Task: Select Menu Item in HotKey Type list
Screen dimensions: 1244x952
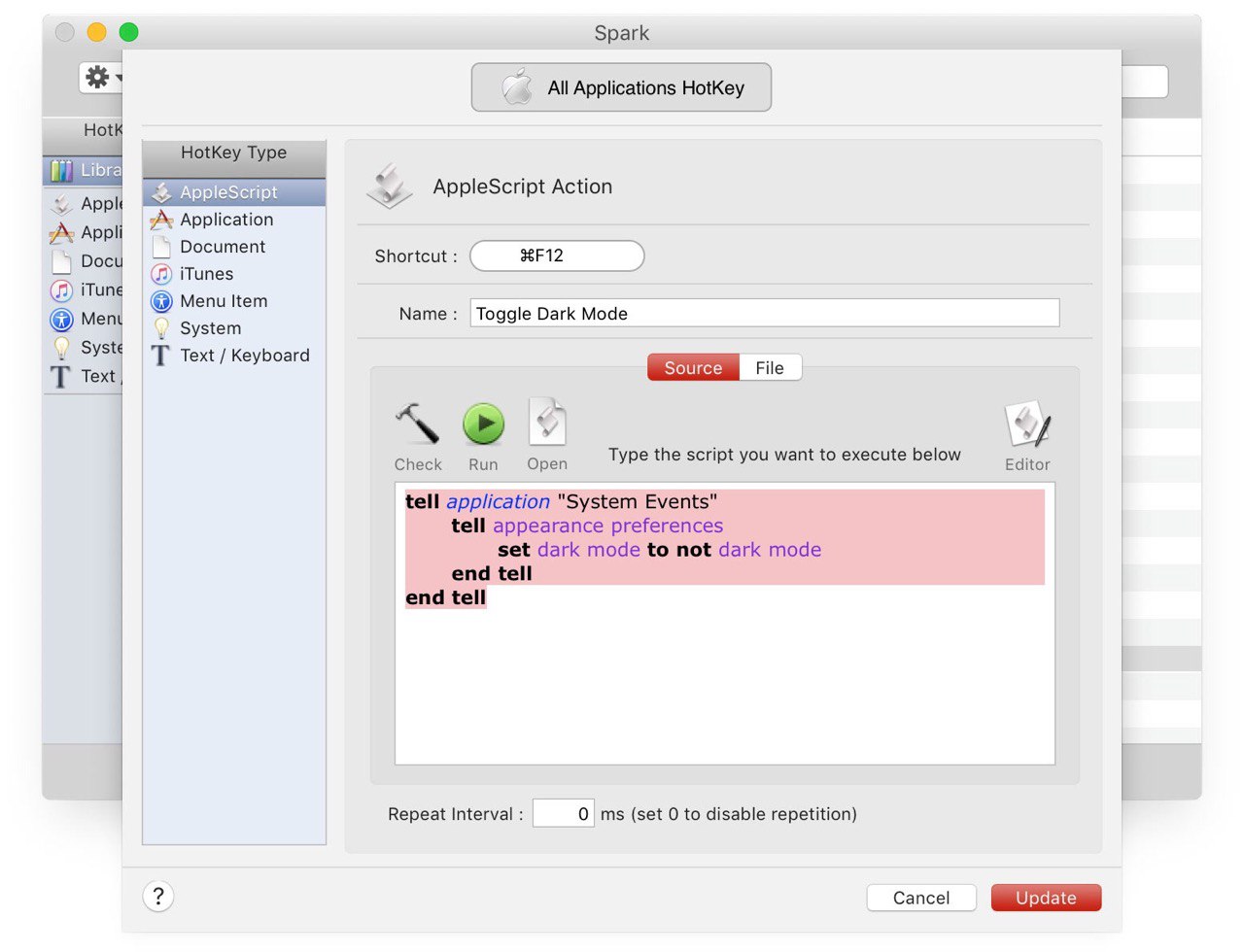Action: pyautogui.click(x=234, y=301)
